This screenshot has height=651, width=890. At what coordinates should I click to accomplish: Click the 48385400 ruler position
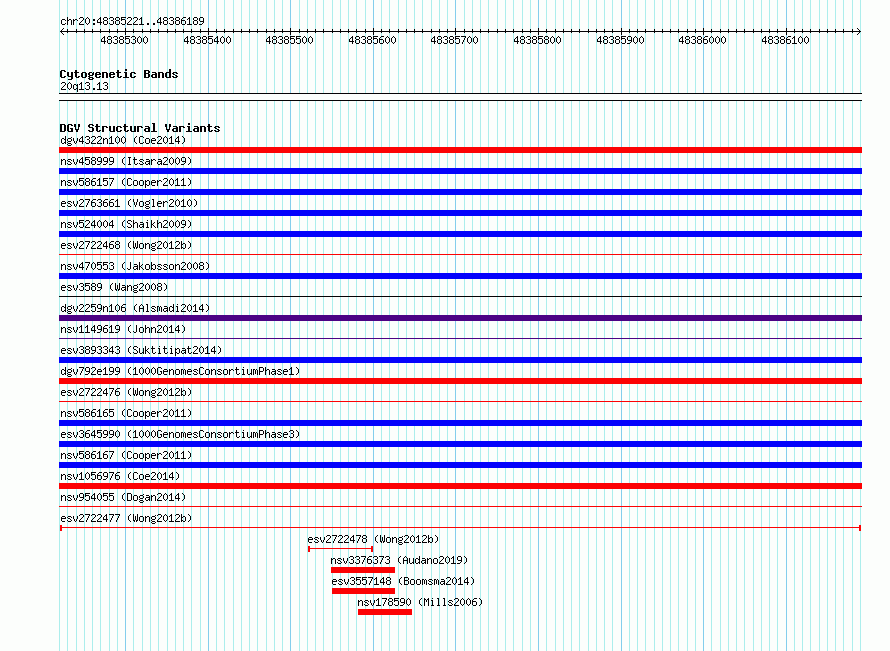pos(207,40)
